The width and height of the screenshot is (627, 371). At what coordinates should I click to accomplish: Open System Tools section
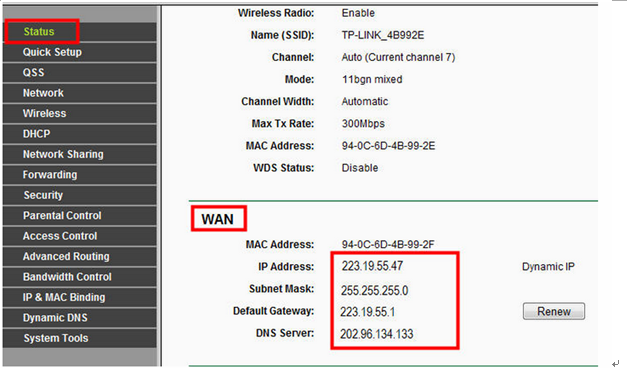pos(56,338)
